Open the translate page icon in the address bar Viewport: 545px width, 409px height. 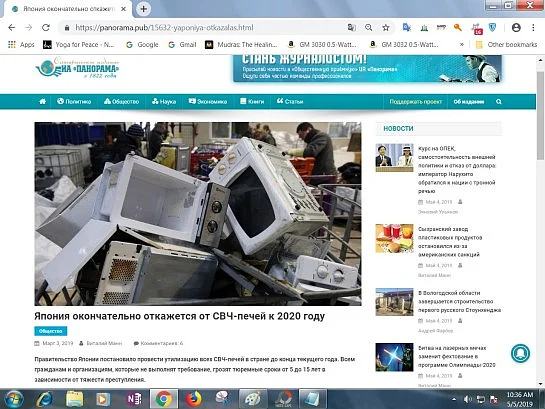point(352,27)
